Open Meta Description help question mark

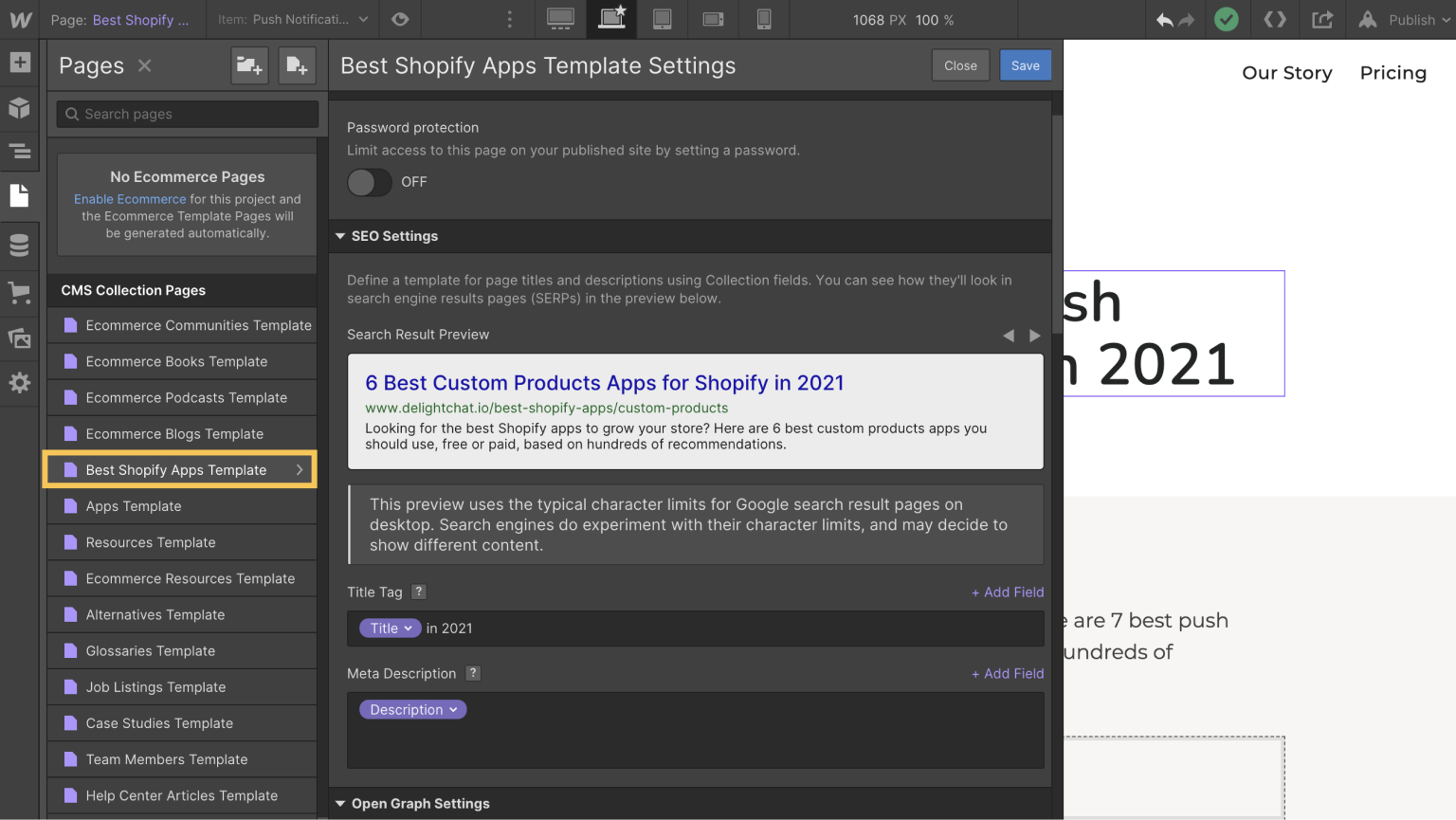point(473,673)
